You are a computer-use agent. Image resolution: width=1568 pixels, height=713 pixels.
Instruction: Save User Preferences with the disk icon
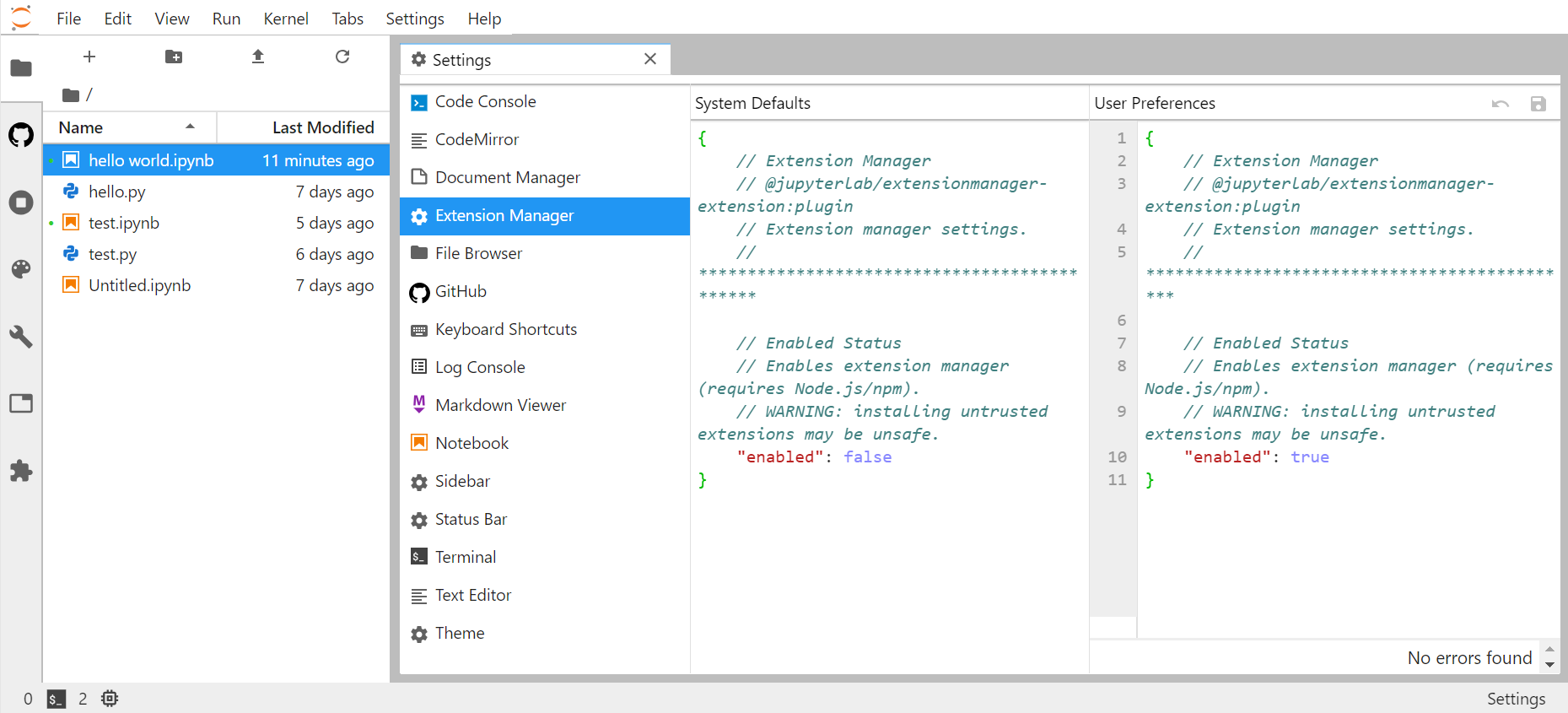1538,104
